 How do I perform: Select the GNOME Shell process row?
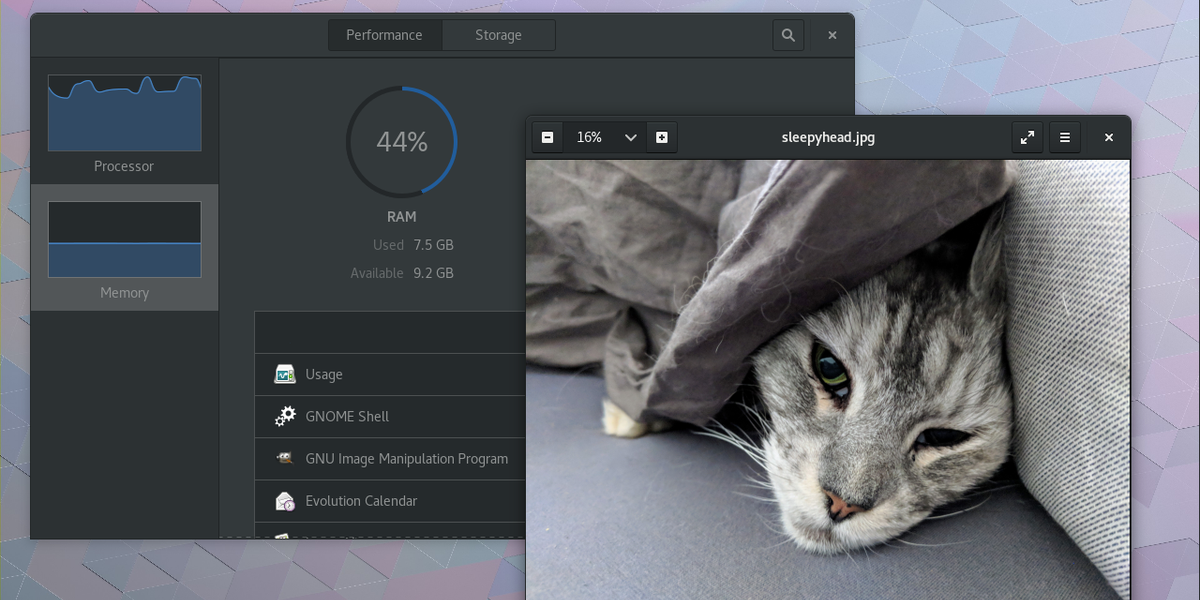point(380,416)
